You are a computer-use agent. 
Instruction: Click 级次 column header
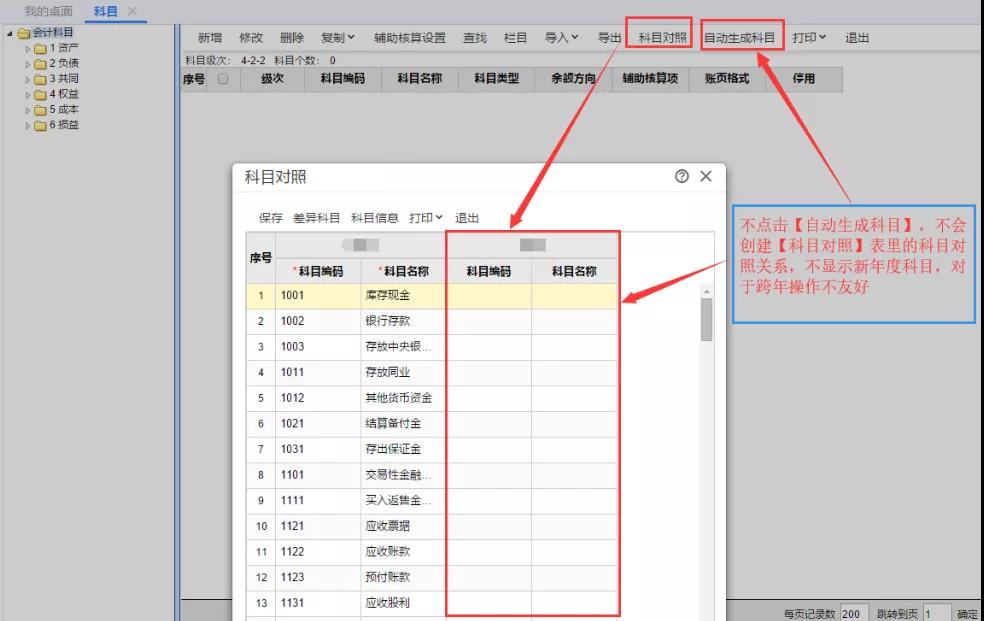(272, 78)
